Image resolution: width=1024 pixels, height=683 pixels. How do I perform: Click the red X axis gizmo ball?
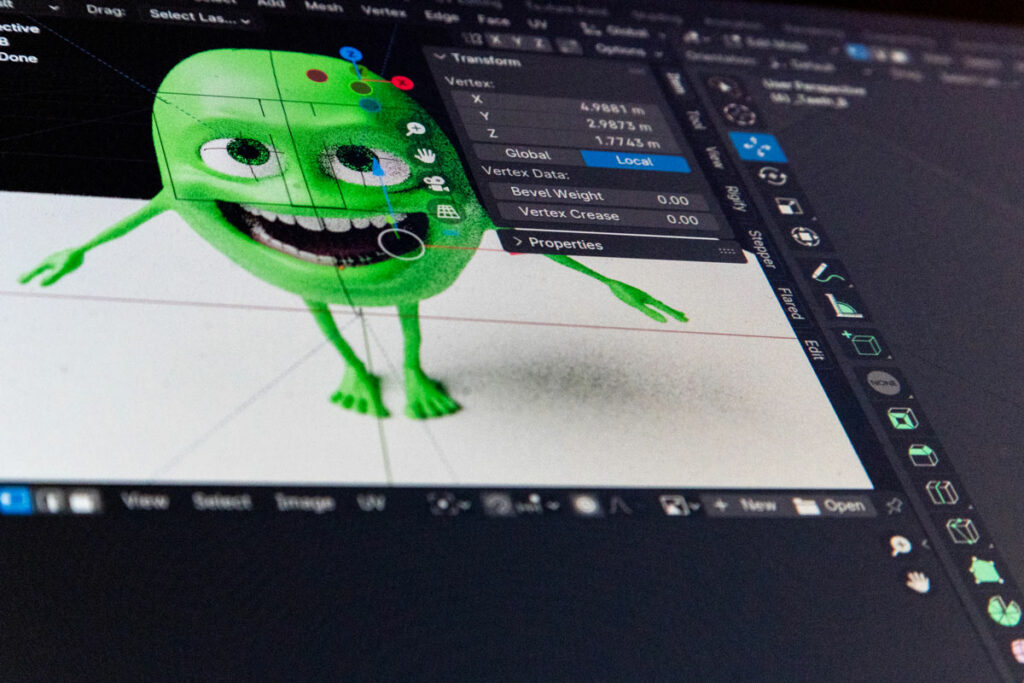[402, 82]
